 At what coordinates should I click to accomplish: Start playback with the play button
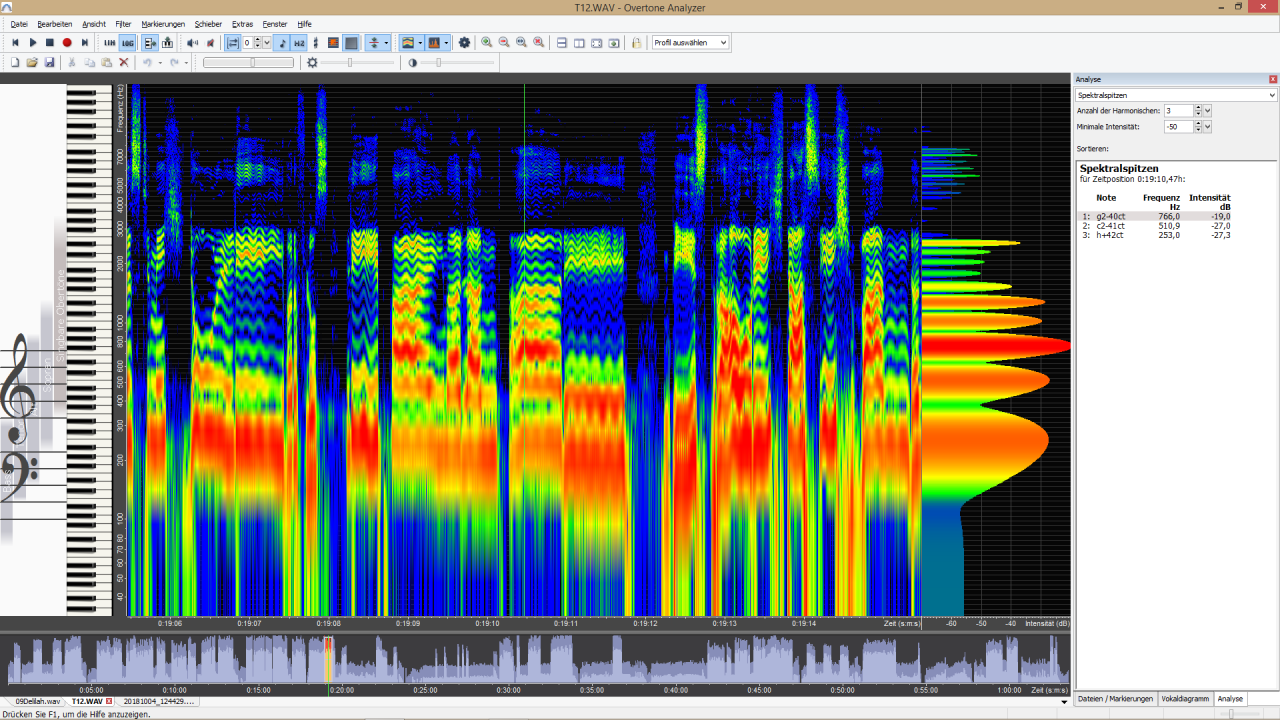32,43
